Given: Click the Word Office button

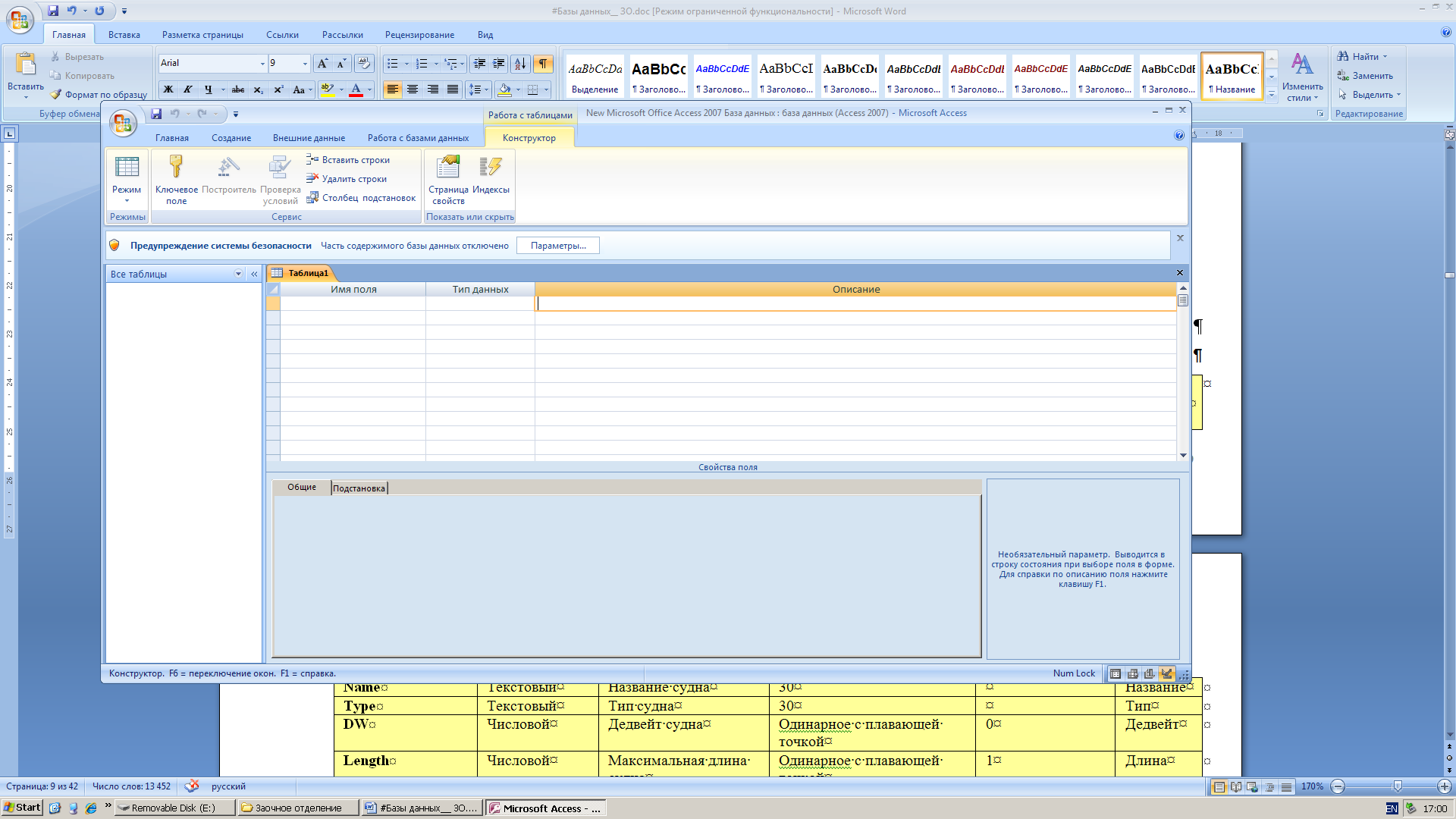Looking at the screenshot, I should pos(20,20).
